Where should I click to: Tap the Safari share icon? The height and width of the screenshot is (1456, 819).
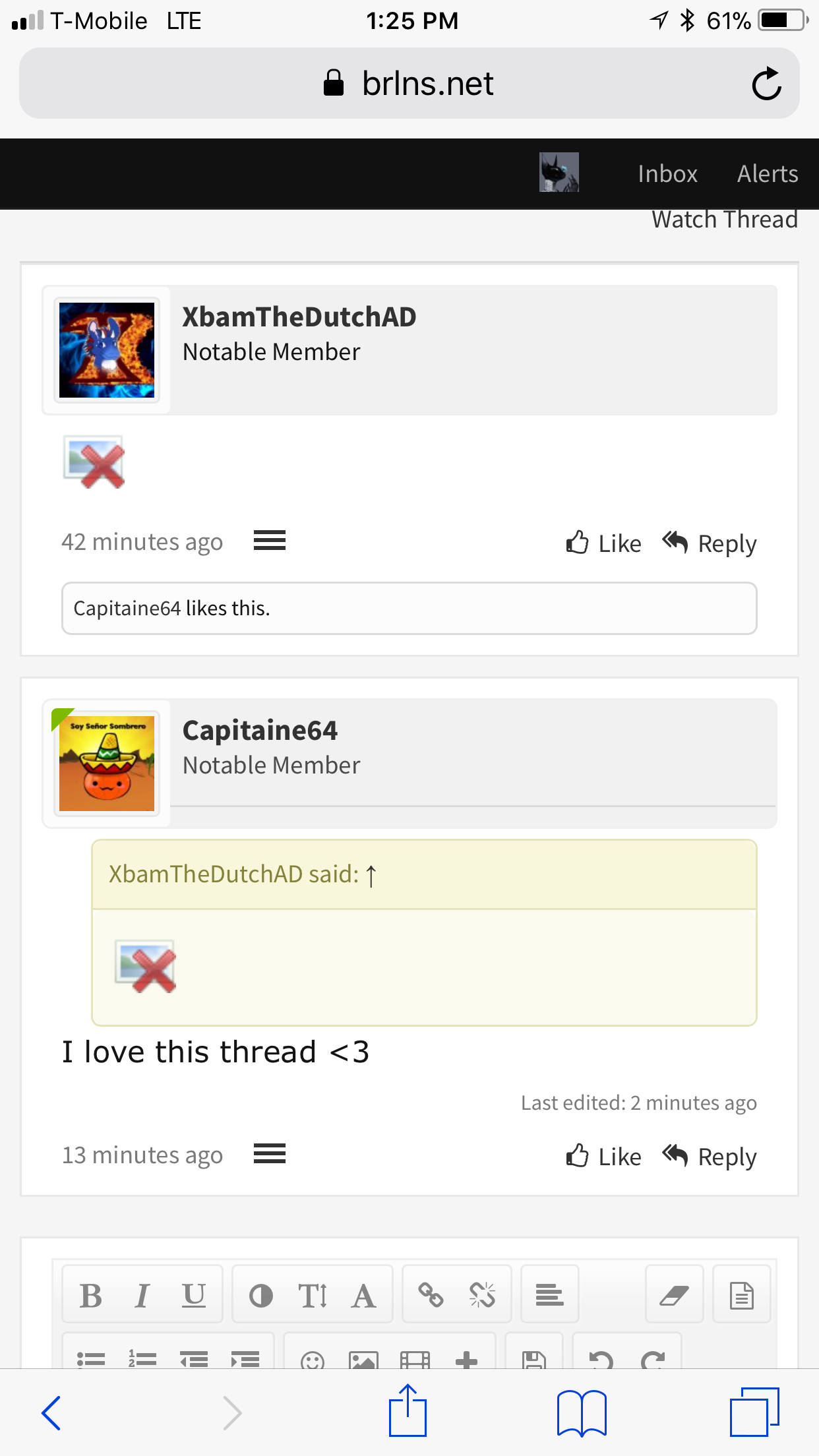pos(408,1411)
